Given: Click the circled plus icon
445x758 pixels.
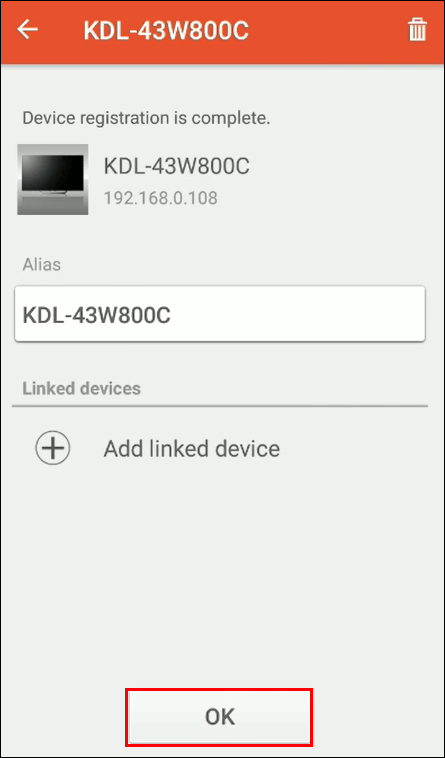Looking at the screenshot, I should tap(53, 448).
